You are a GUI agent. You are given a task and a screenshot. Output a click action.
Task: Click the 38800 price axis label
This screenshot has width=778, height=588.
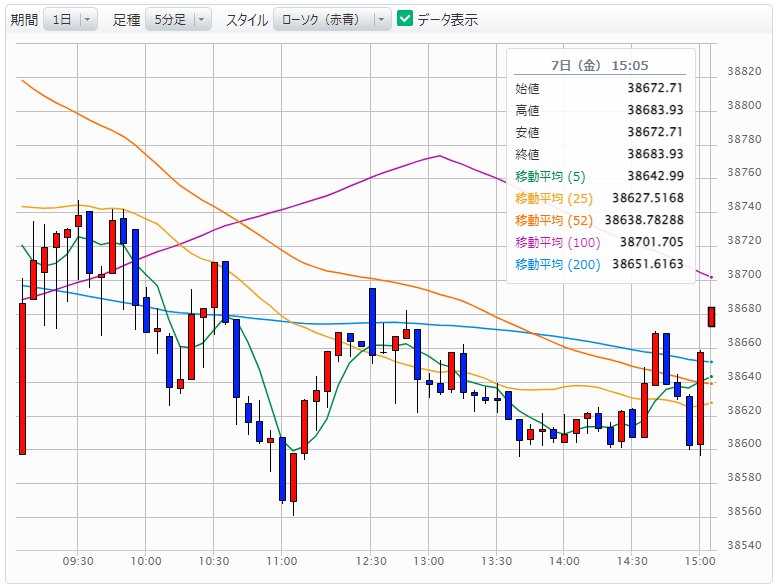tap(741, 105)
